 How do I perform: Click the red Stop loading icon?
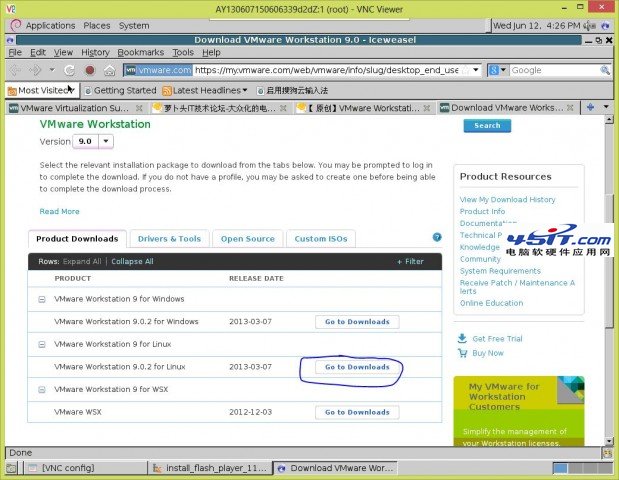90,70
